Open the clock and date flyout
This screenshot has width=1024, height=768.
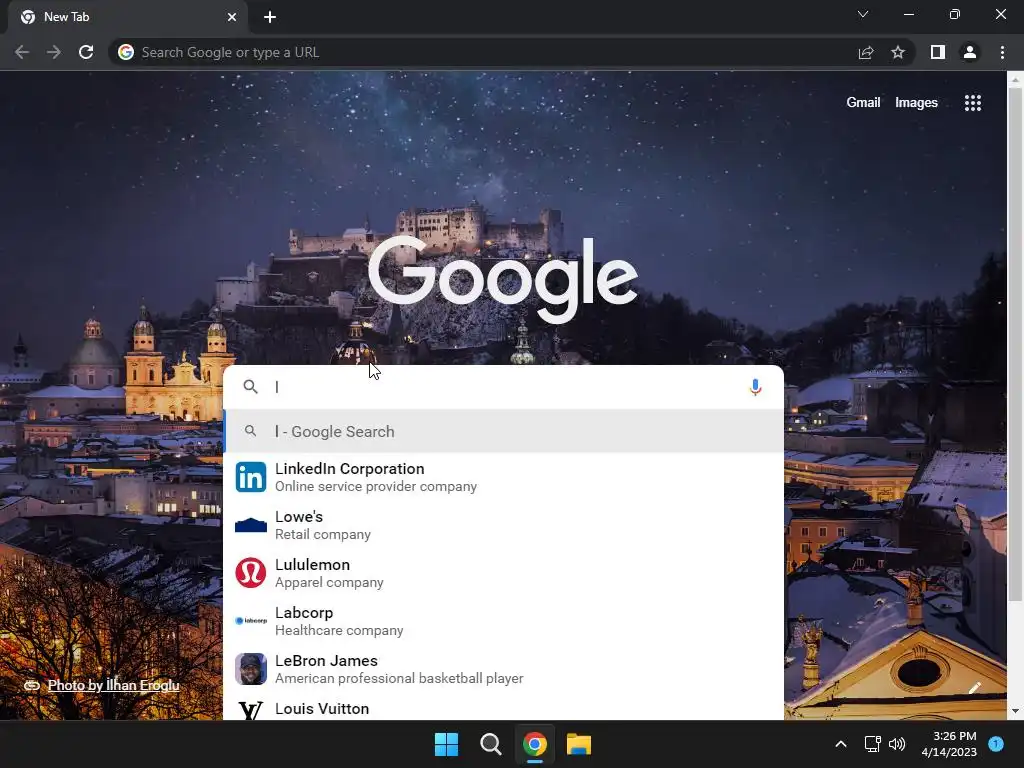pyautogui.click(x=949, y=744)
